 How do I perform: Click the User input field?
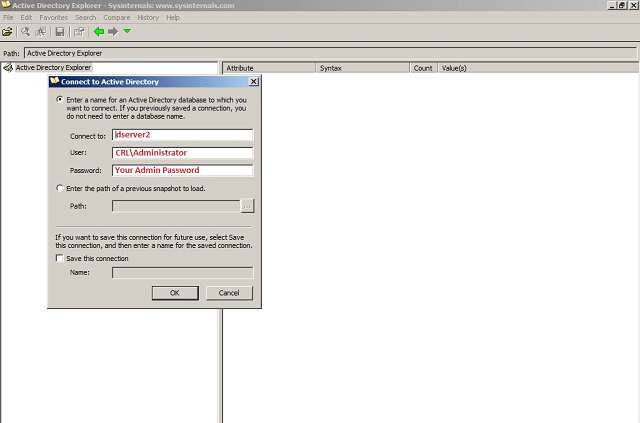tap(182, 153)
